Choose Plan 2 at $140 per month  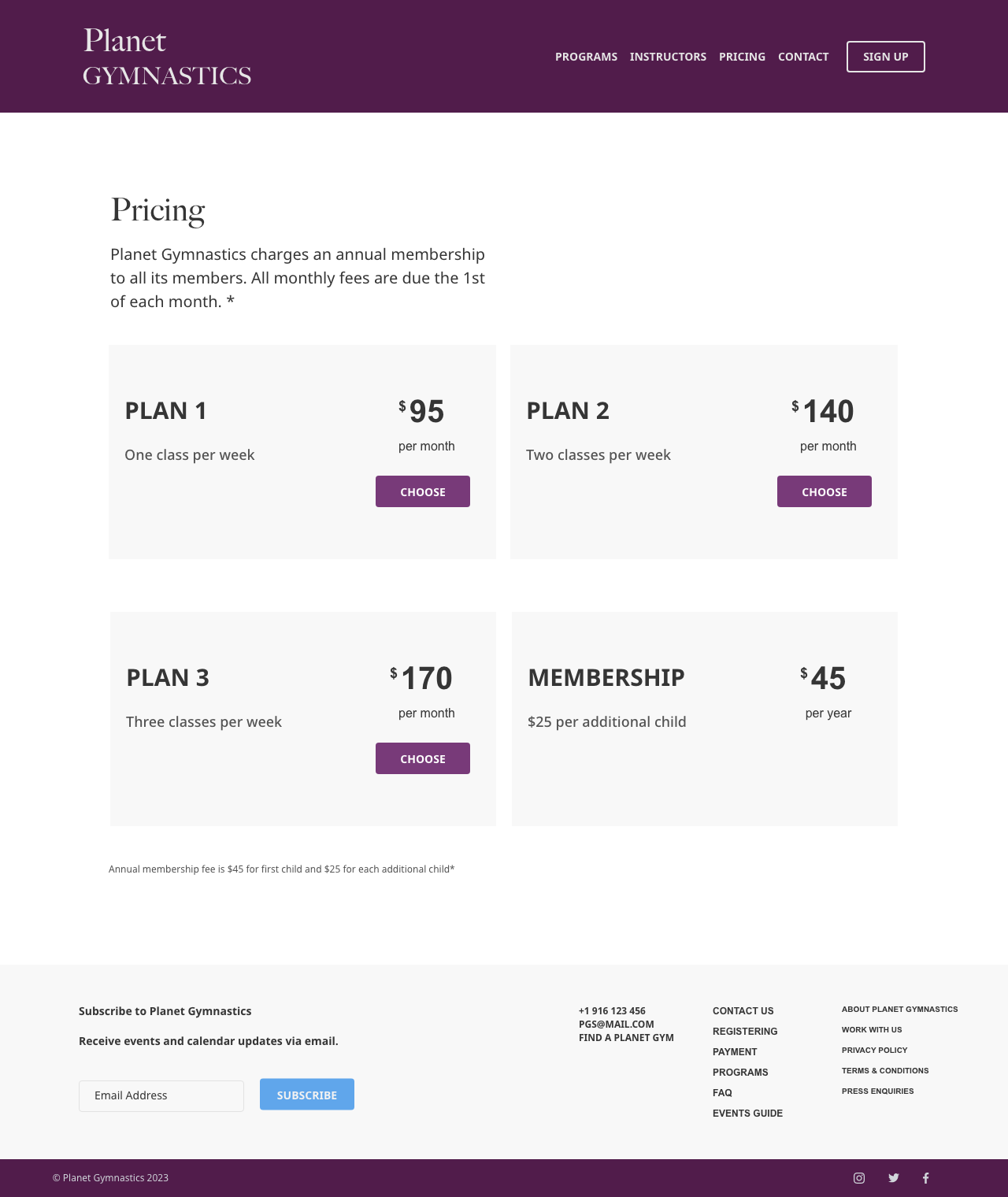(825, 491)
